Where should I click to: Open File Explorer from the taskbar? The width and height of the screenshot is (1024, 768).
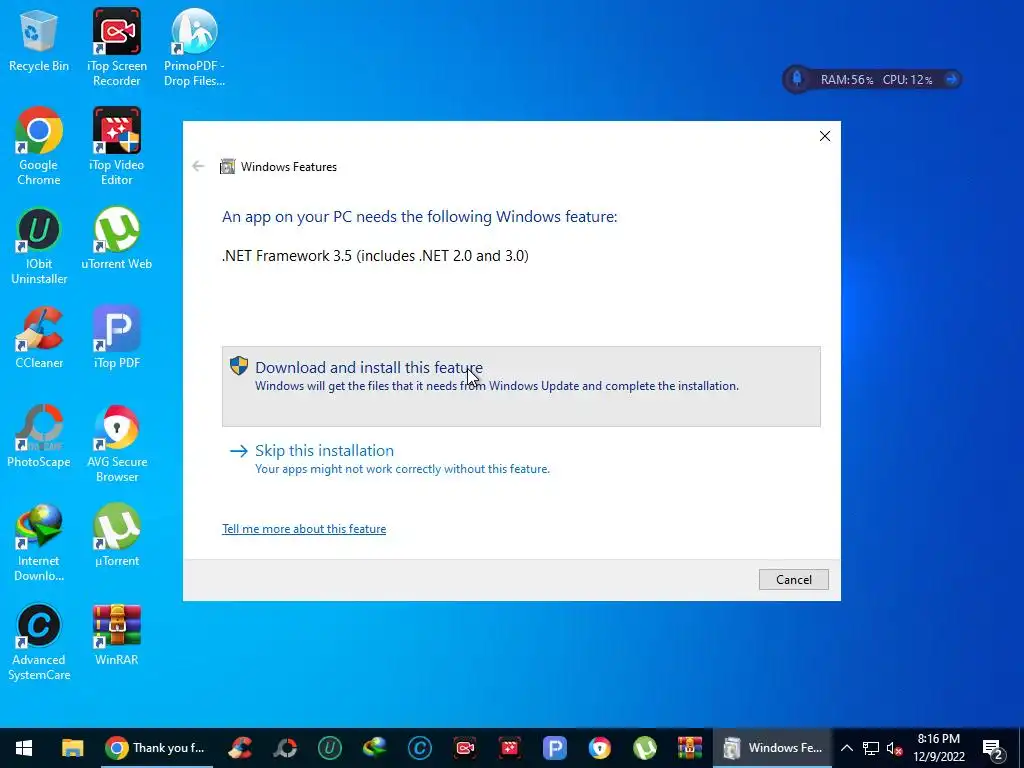[x=72, y=748]
